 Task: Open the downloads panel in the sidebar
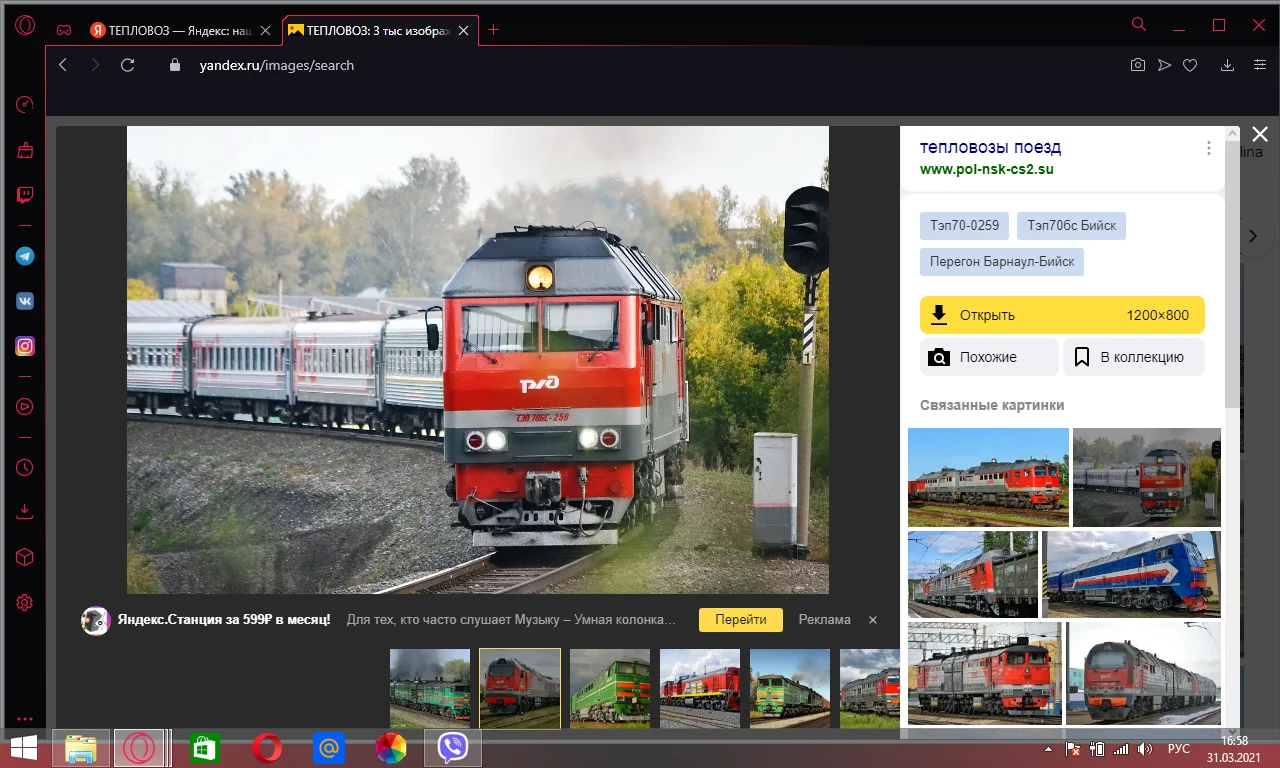(x=25, y=511)
